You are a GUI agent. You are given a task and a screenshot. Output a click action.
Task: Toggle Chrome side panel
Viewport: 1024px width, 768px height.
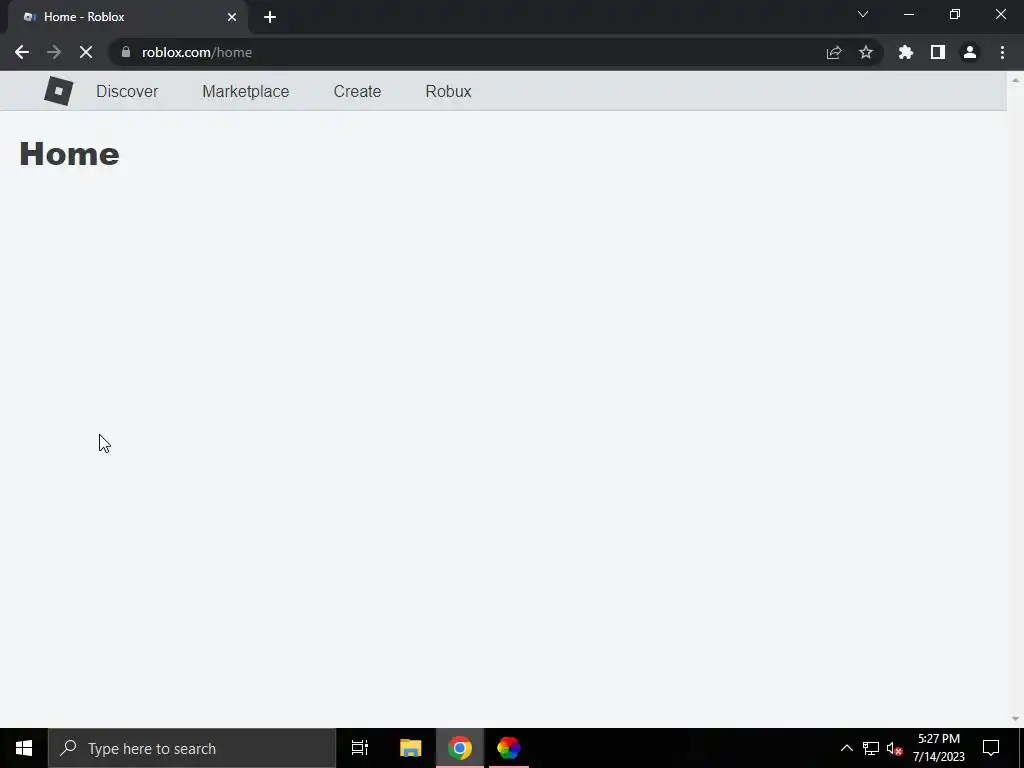pos(938,52)
